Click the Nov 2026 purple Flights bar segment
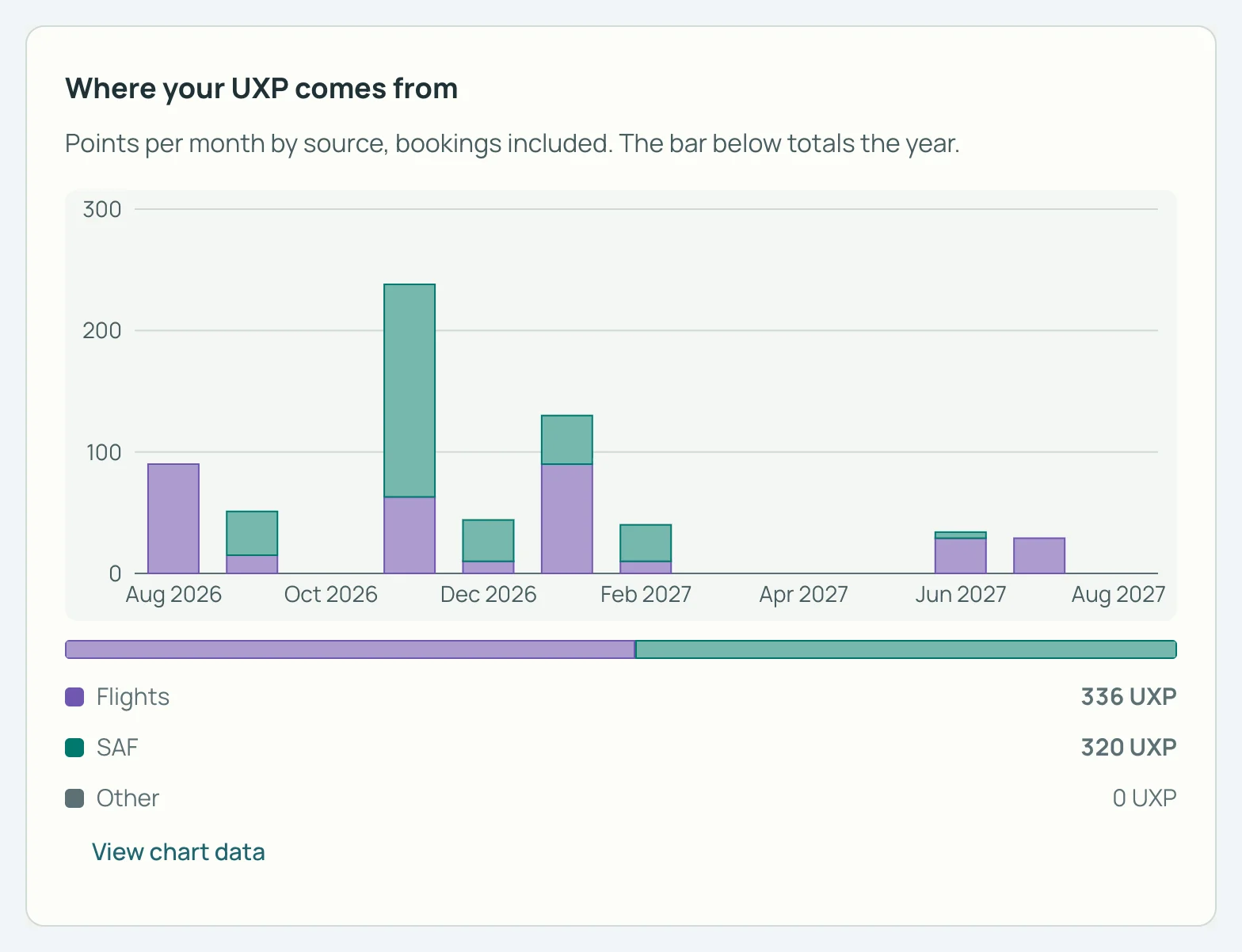This screenshot has width=1242, height=952. click(x=410, y=535)
